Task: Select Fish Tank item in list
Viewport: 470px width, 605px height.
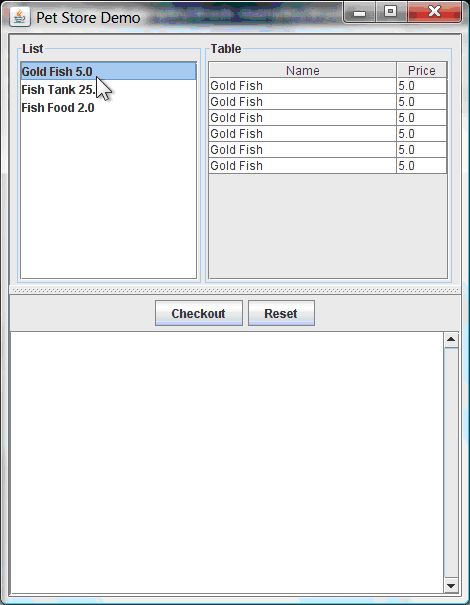Action: point(108,90)
